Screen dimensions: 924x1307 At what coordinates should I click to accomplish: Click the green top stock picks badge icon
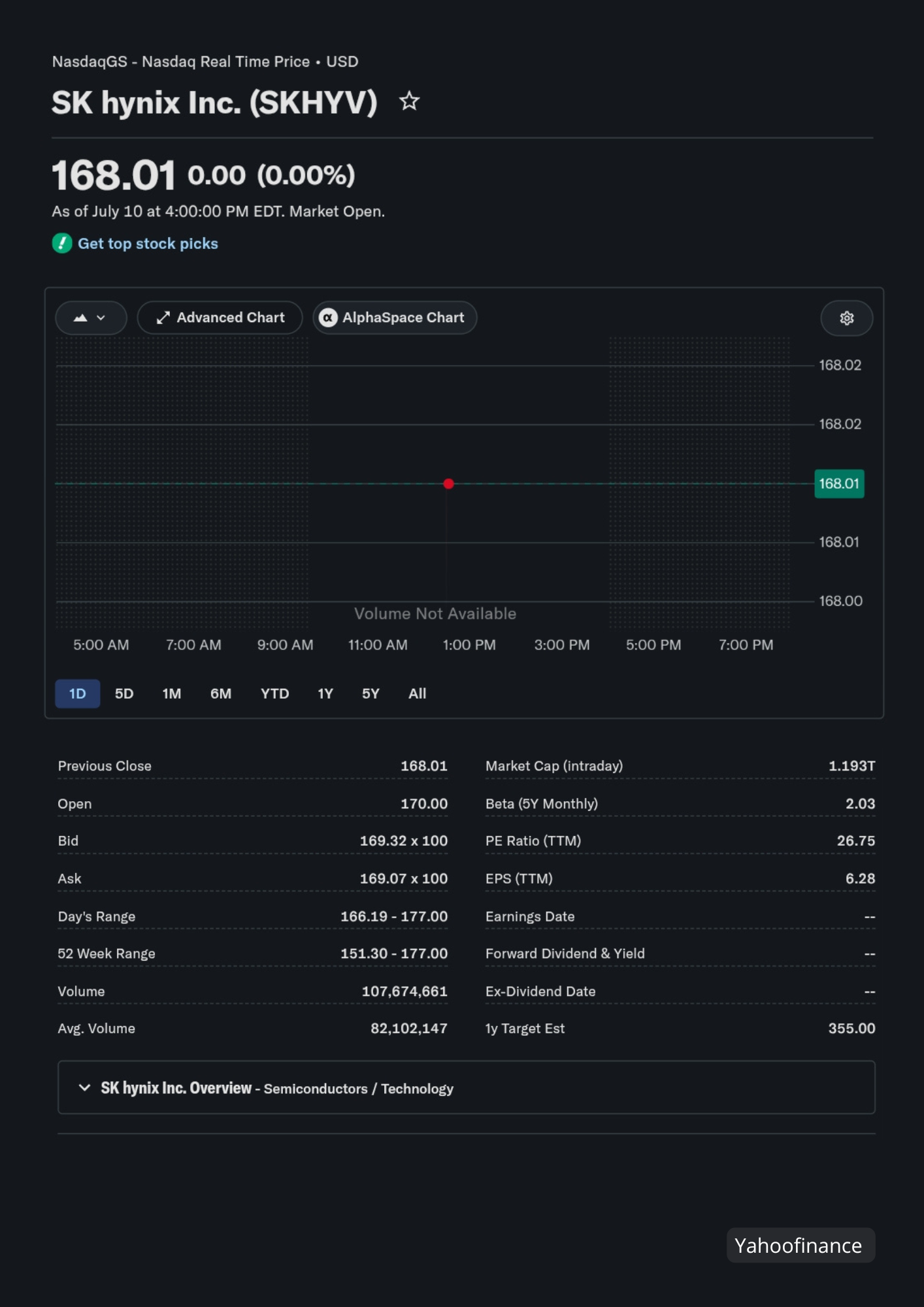(62, 243)
